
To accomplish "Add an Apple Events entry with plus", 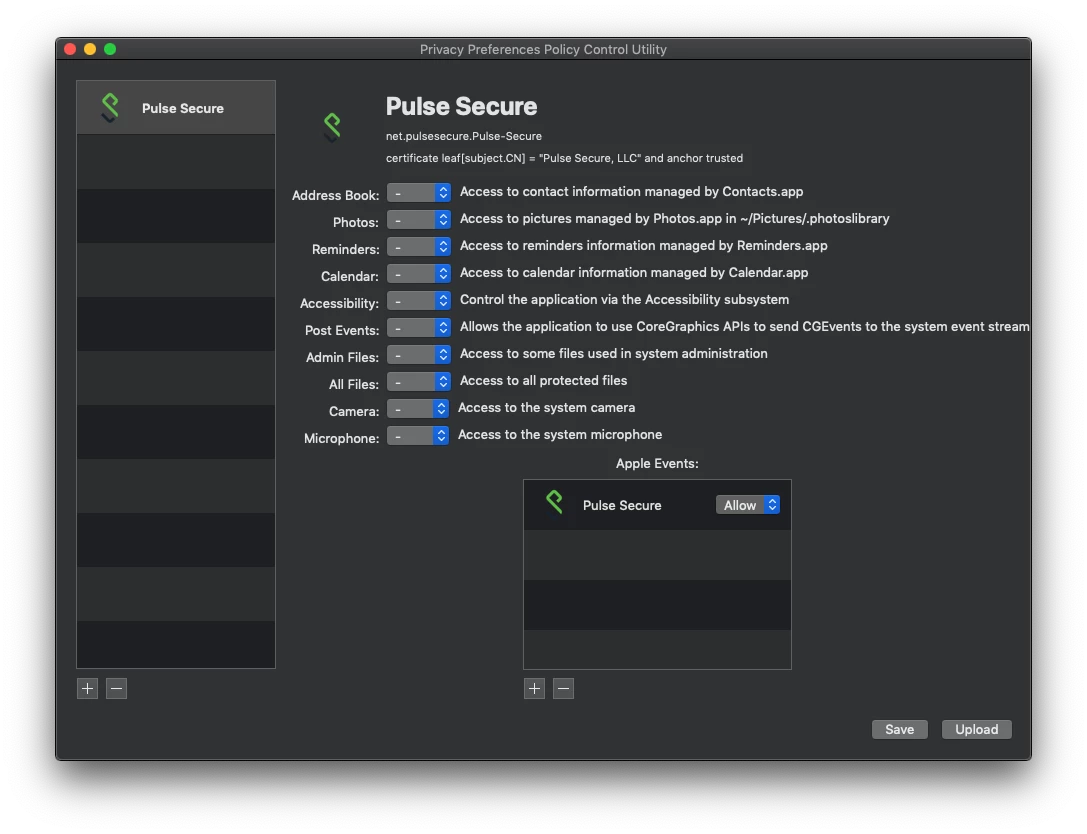I will pyautogui.click(x=534, y=688).
